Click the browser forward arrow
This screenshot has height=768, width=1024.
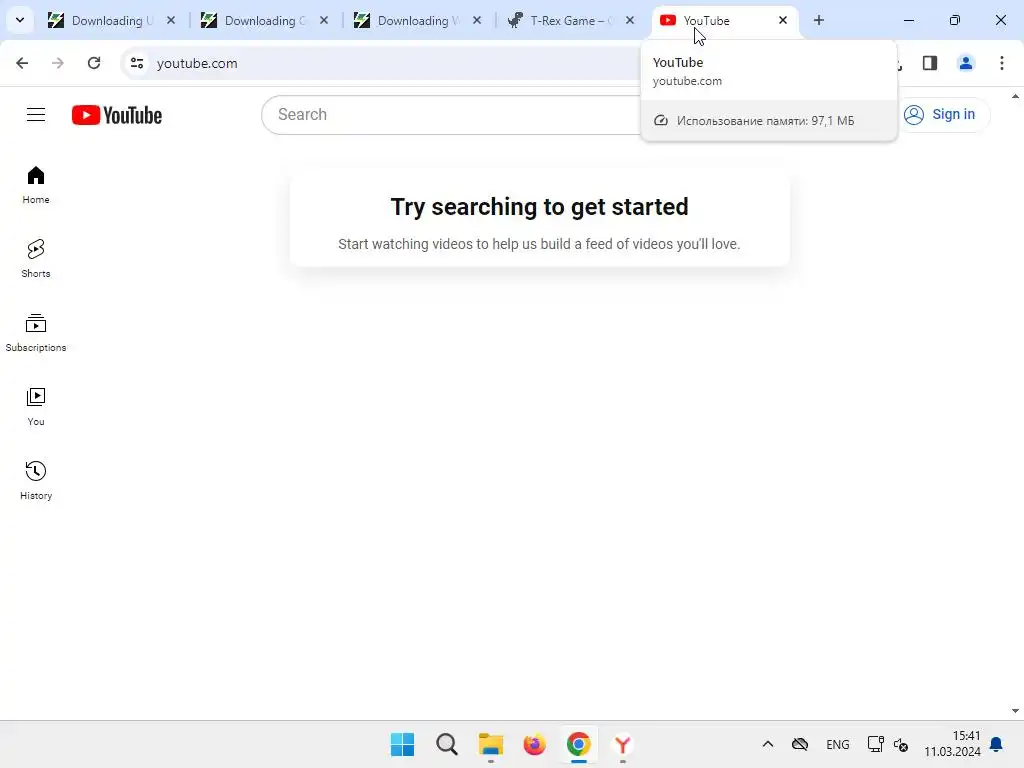point(58,63)
